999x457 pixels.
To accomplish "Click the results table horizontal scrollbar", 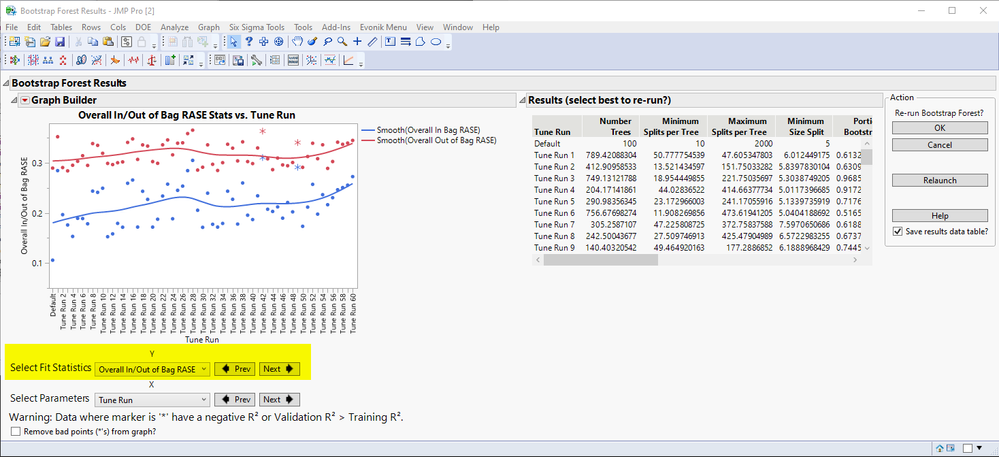I will tap(600, 260).
